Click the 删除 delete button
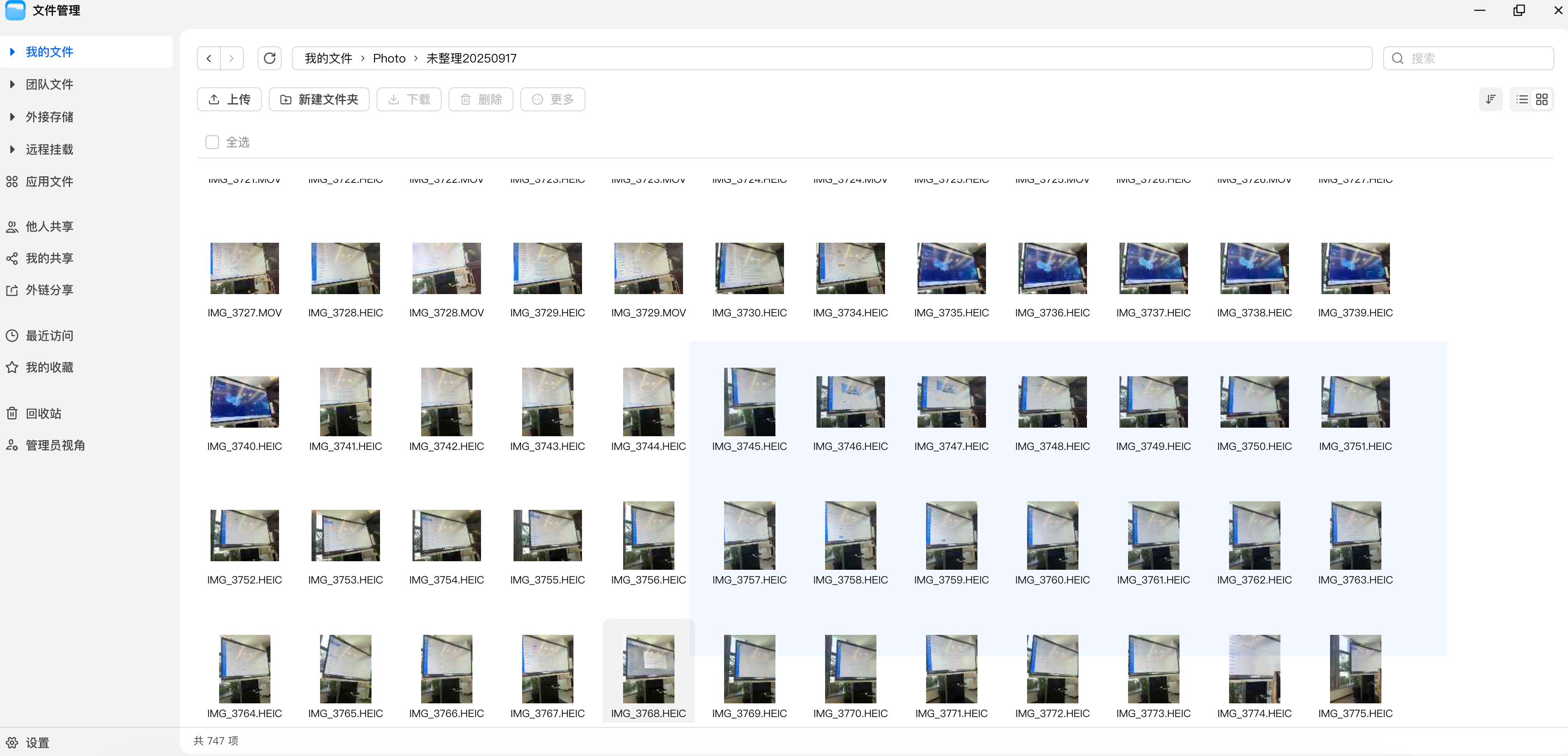The image size is (1568, 756). point(481,99)
